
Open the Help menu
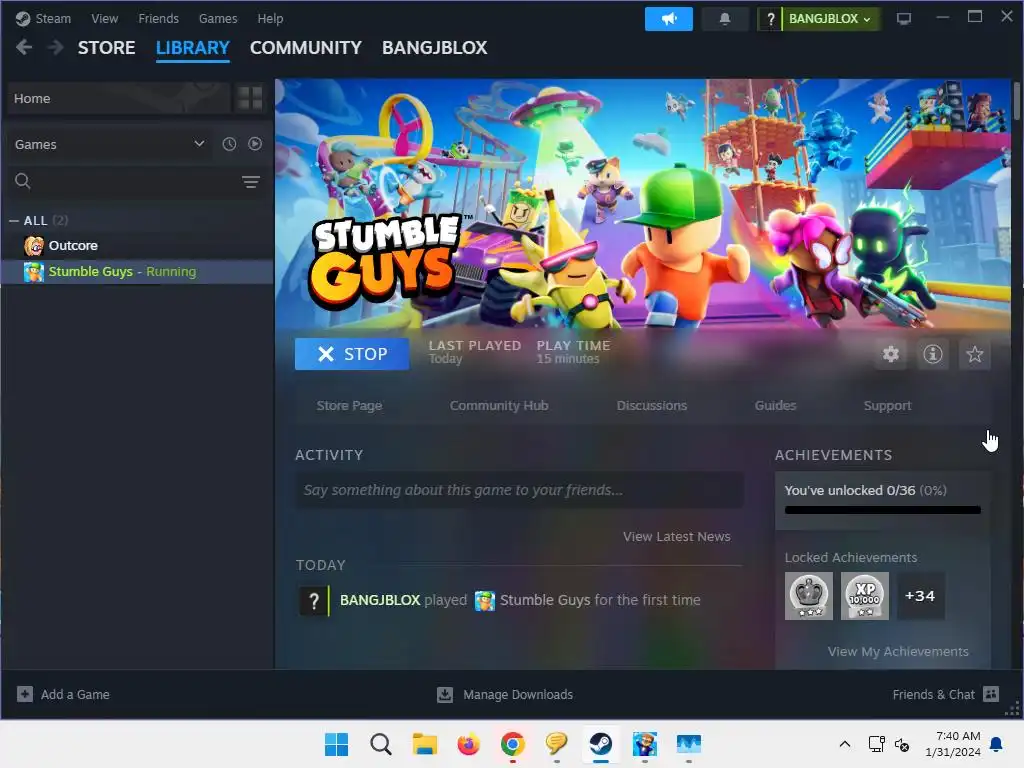[270, 18]
